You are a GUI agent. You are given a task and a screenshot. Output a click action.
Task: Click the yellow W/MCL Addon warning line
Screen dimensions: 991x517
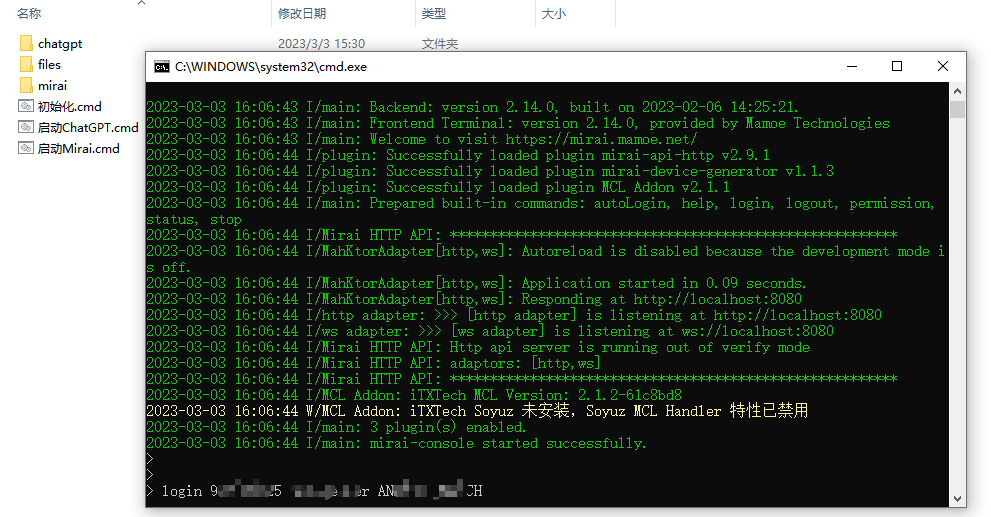477,411
